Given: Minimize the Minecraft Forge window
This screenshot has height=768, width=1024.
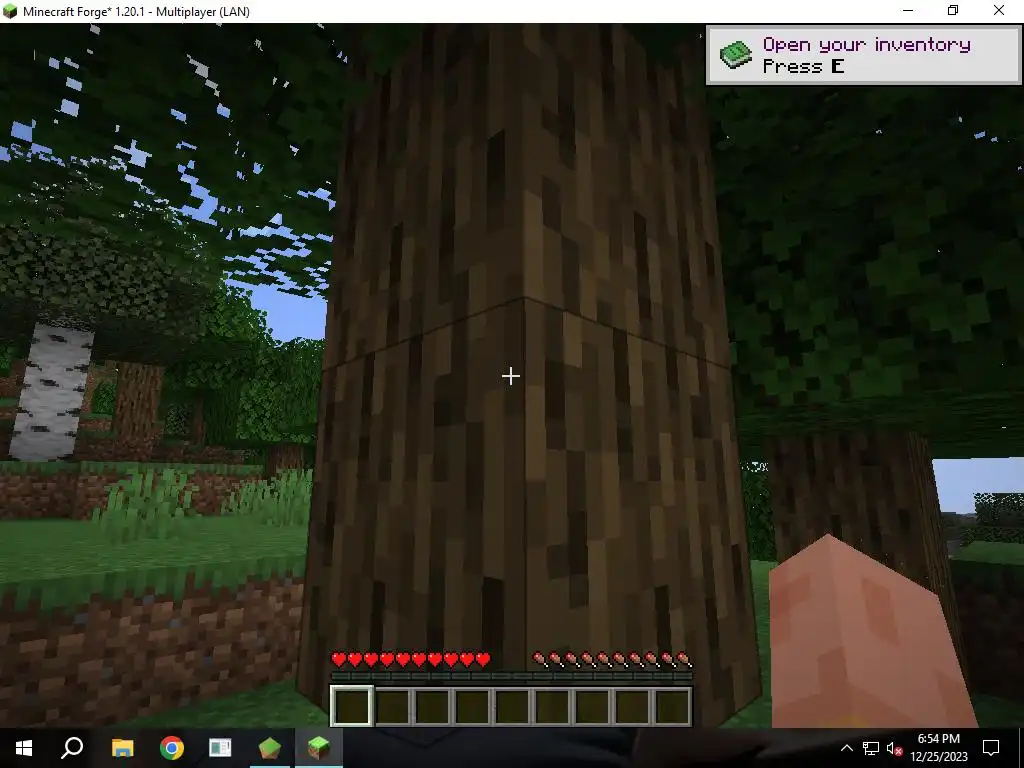Looking at the screenshot, I should point(908,10).
